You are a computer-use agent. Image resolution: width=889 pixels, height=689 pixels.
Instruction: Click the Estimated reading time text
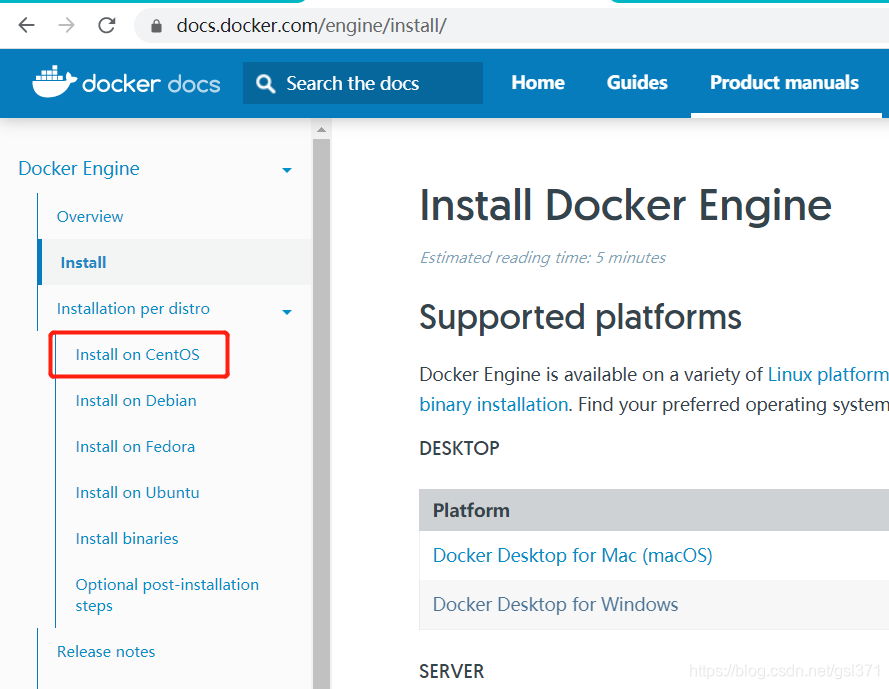point(543,257)
